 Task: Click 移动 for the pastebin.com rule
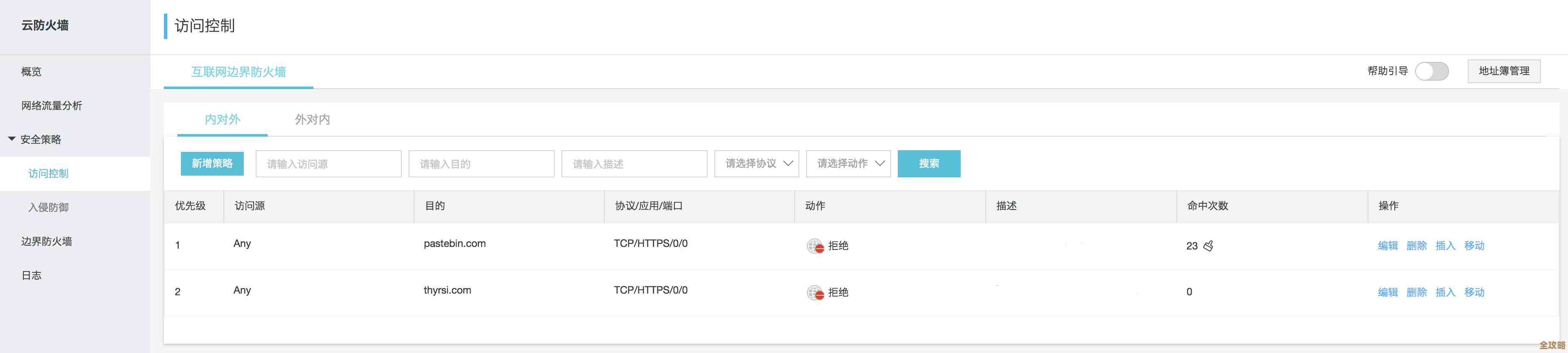click(1474, 246)
